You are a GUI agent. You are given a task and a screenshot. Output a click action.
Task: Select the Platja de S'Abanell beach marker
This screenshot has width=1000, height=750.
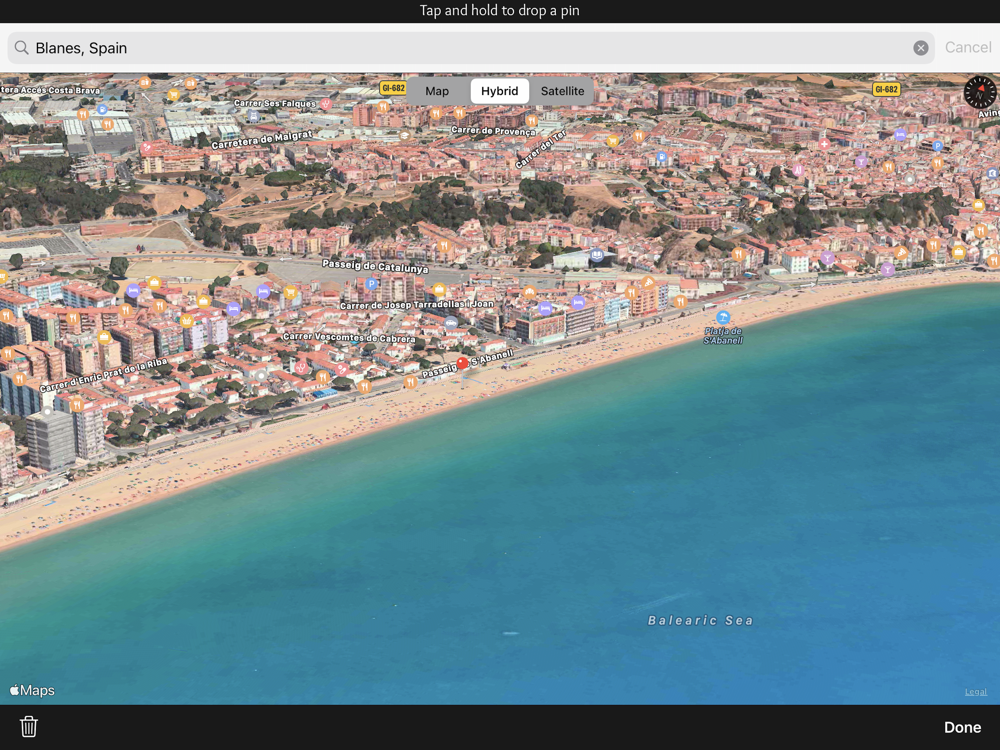tap(723, 318)
